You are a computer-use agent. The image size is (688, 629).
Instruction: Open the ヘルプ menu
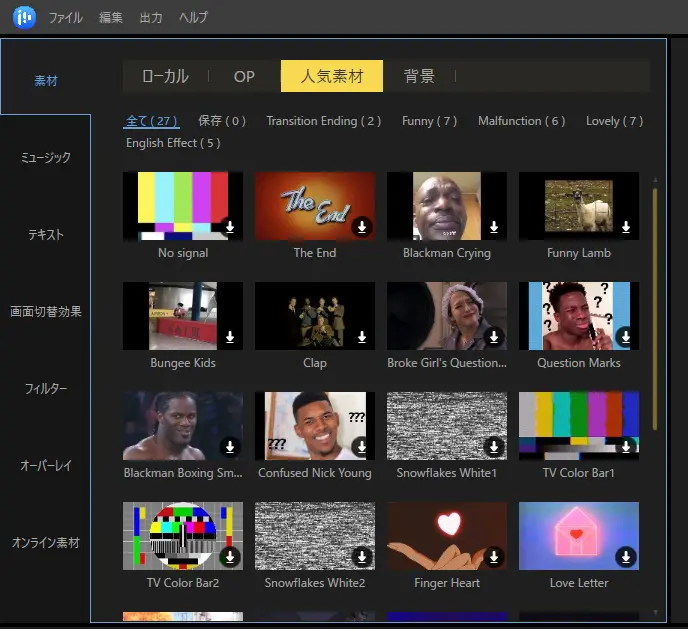click(194, 18)
